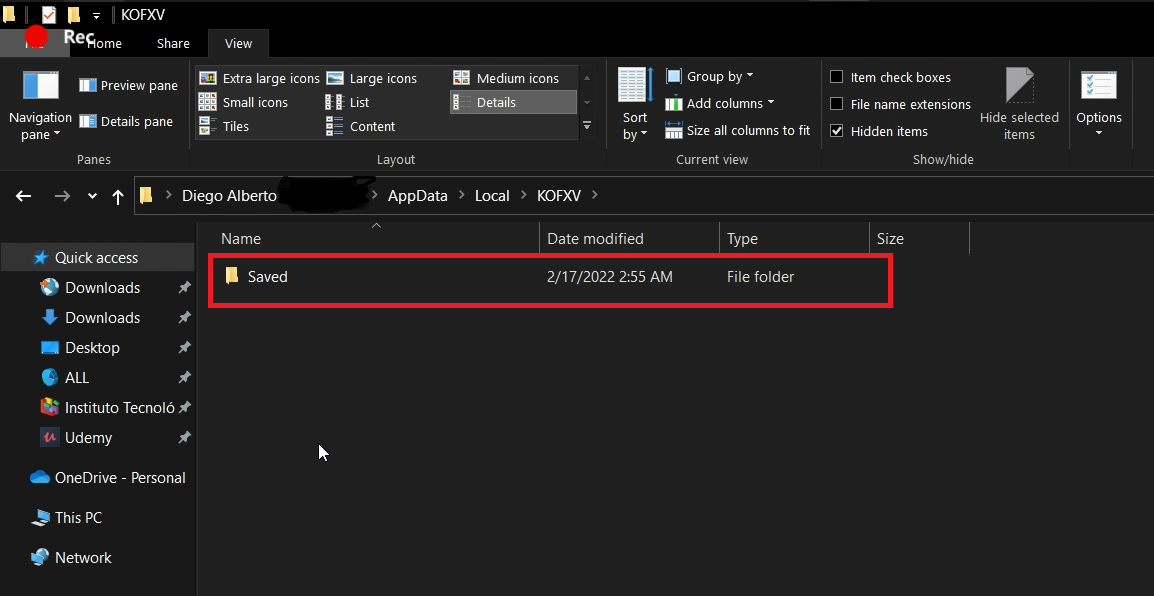Sort by the Date modified column
The height and width of the screenshot is (596, 1154).
[x=595, y=239]
